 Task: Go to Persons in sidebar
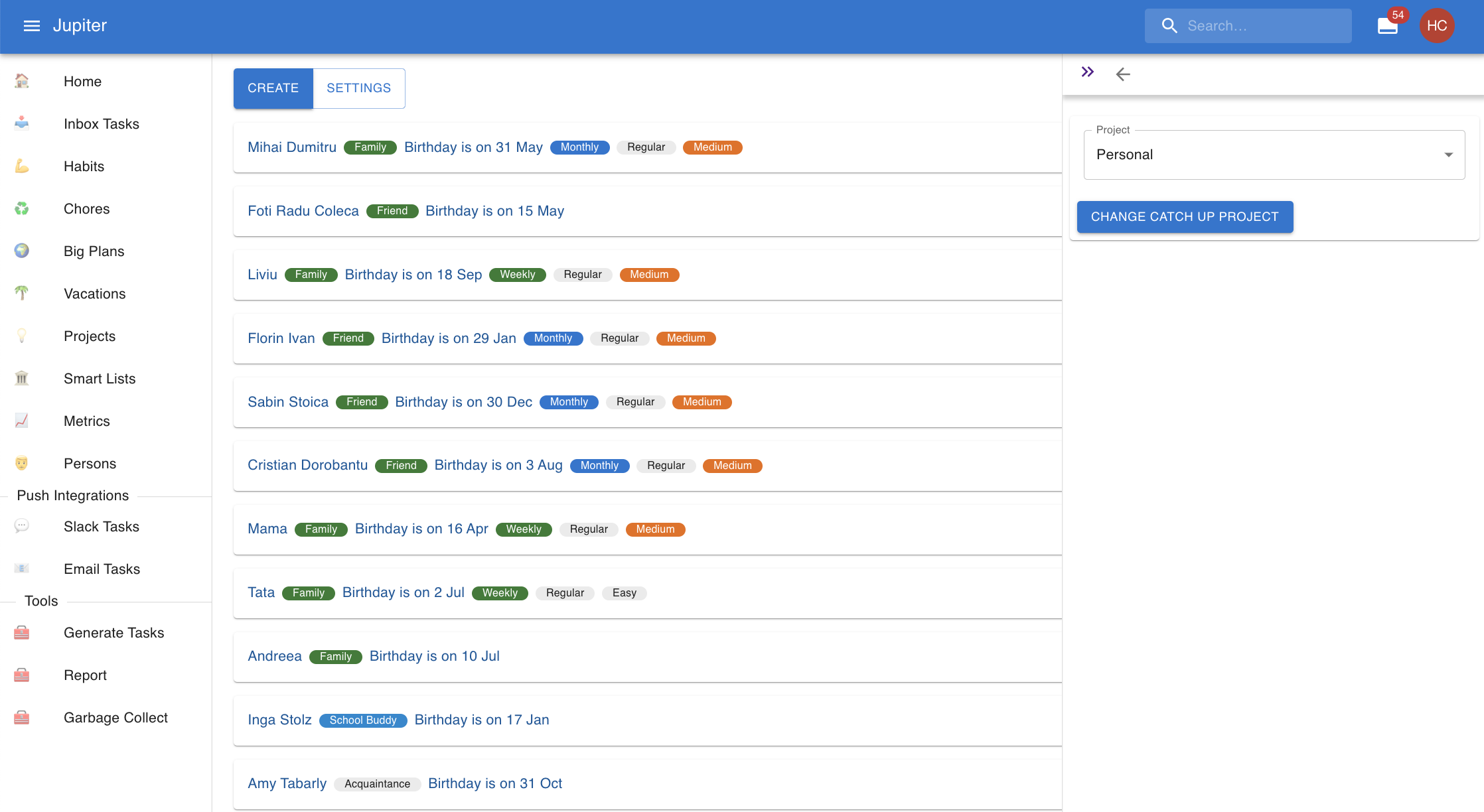[90, 464]
